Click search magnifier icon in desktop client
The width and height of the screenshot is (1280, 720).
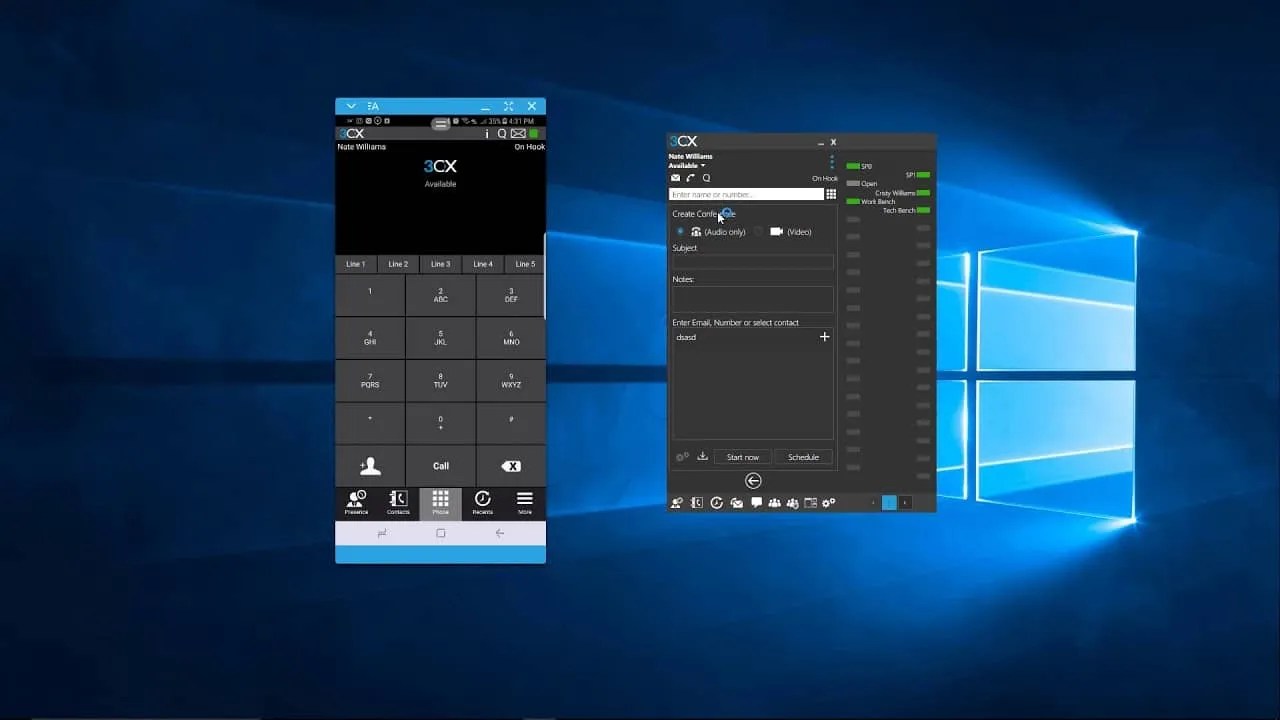[706, 178]
